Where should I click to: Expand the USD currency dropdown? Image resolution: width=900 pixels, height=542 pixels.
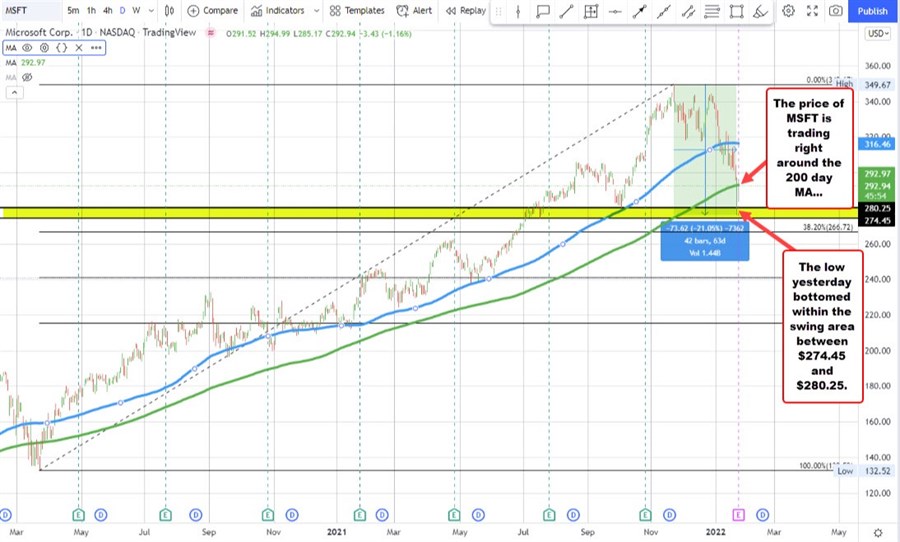pos(877,33)
